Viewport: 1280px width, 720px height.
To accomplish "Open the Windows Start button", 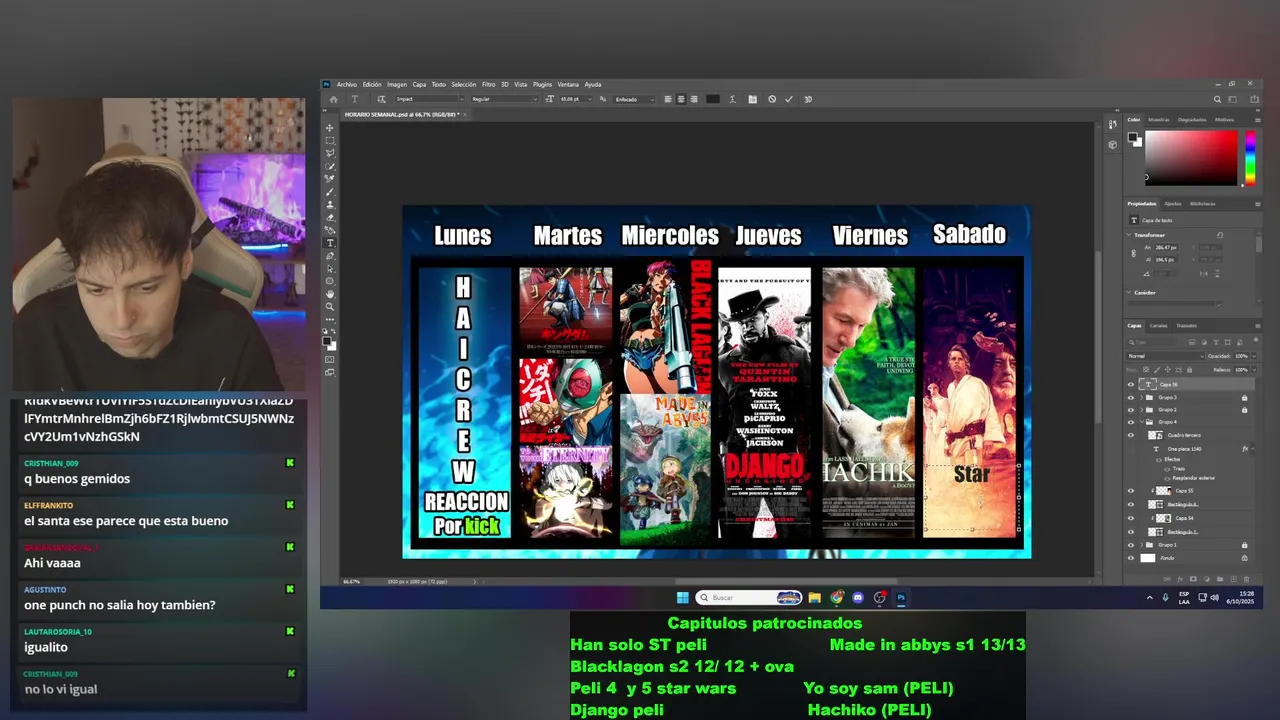I will [683, 598].
